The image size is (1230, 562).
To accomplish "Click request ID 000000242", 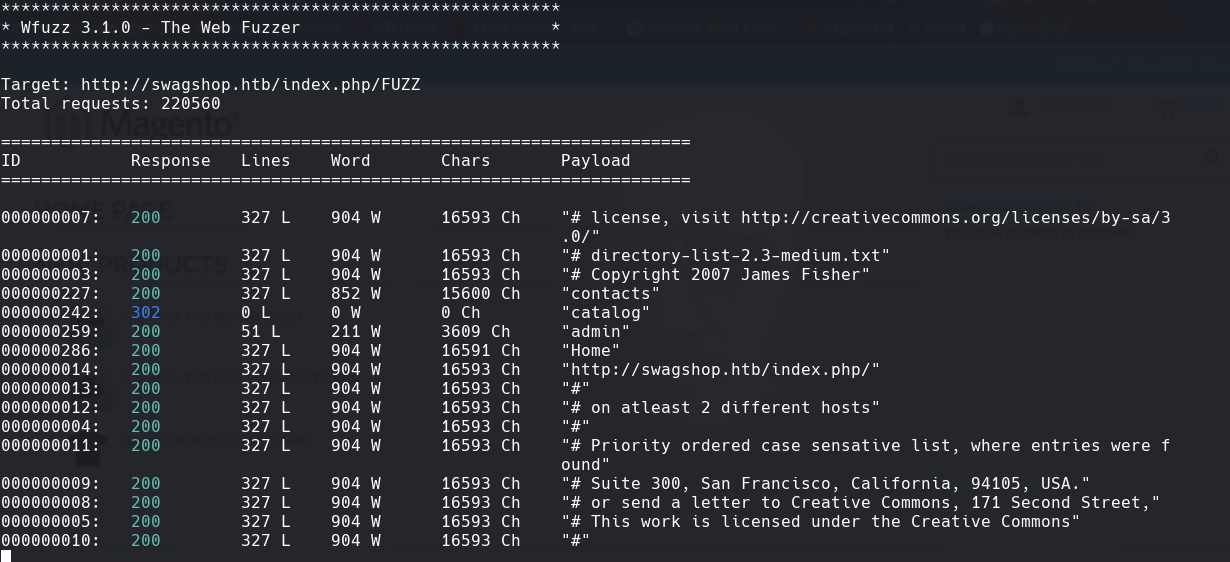I will pyautogui.click(x=51, y=312).
